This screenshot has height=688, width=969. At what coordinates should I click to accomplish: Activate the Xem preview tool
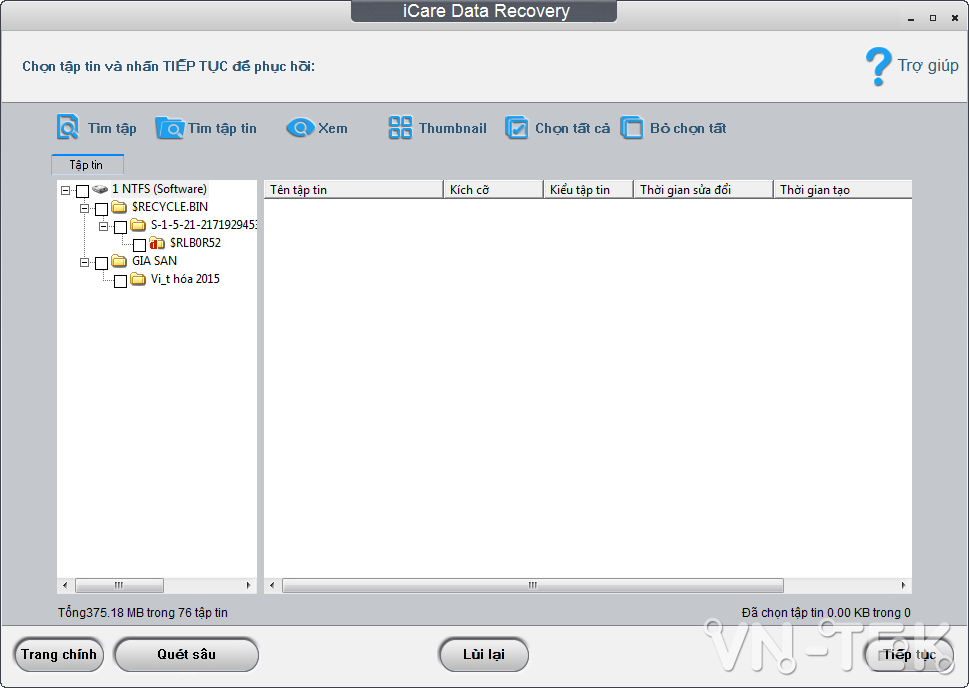(x=300, y=127)
